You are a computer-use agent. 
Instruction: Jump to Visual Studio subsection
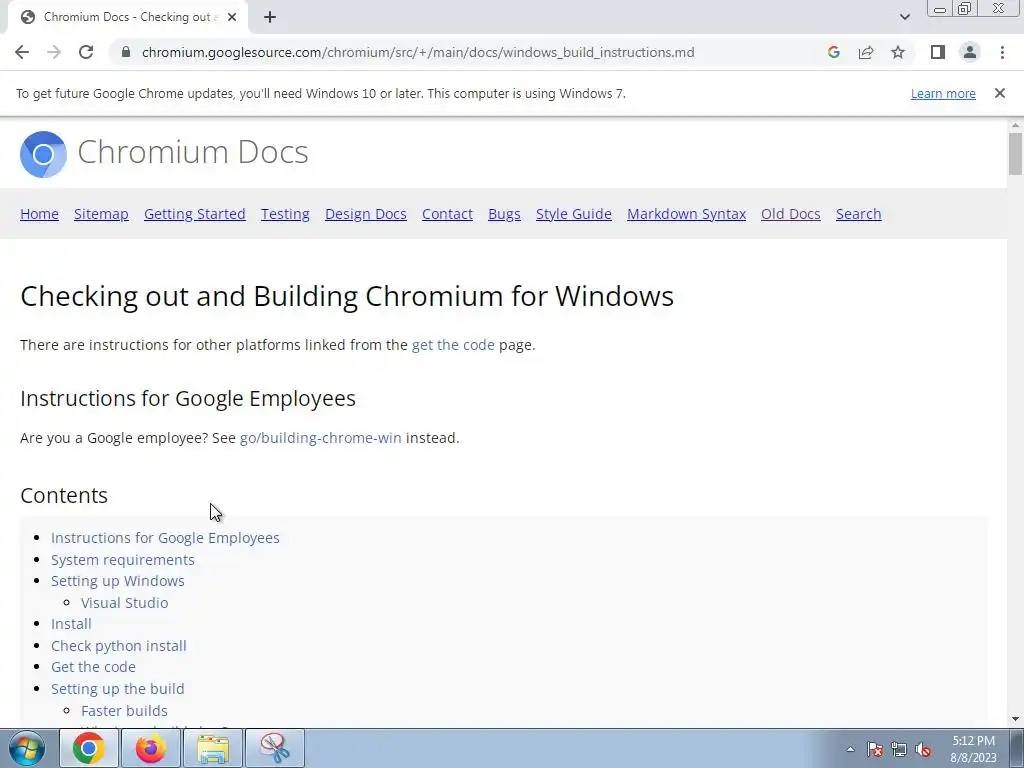click(x=125, y=603)
